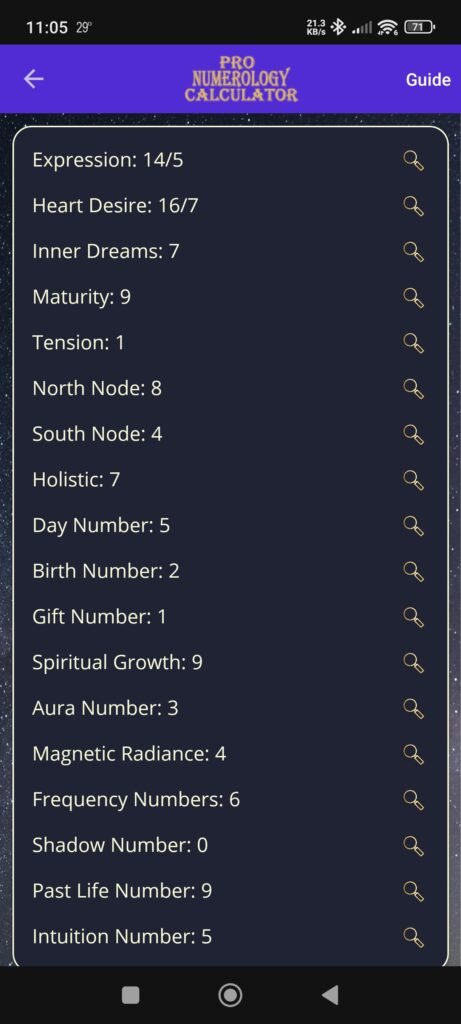Tap the magnifier icon beside Expression

(x=414, y=161)
